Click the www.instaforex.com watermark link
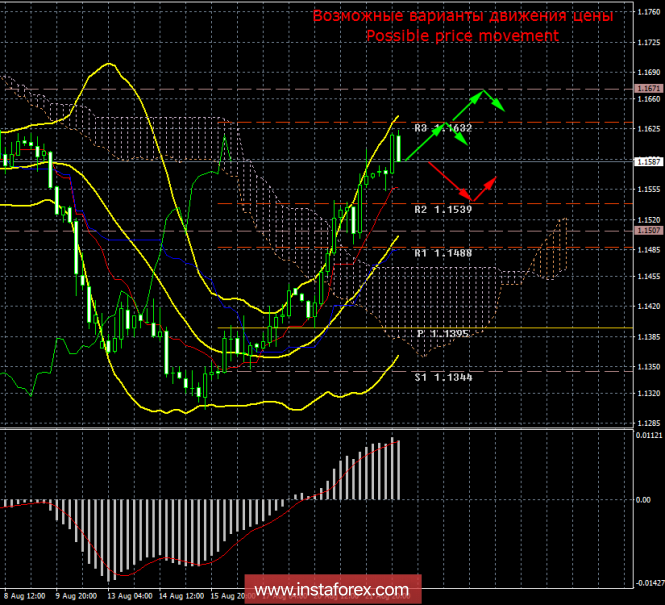The image size is (665, 605). 332,588
